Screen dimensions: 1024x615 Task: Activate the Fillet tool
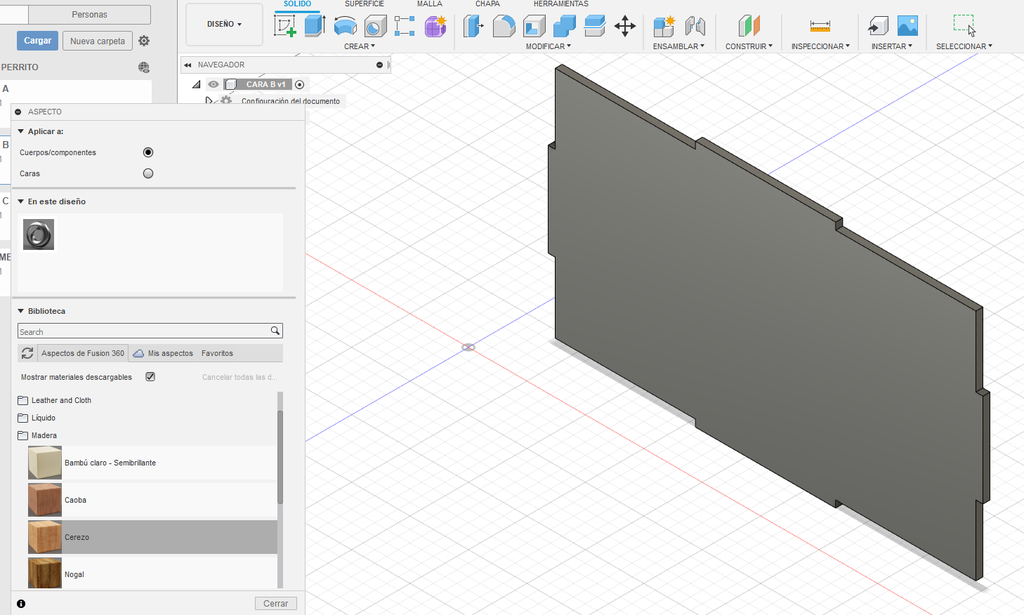504,26
